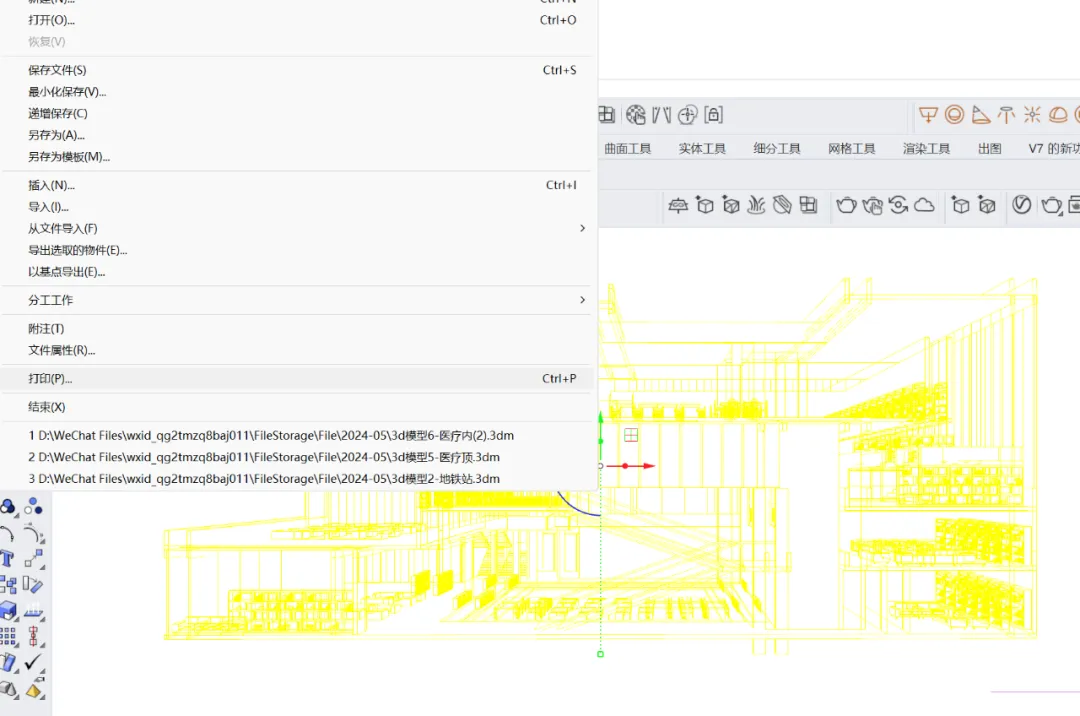Open recent file 3d模型2-地铁站.3dm

296,478
